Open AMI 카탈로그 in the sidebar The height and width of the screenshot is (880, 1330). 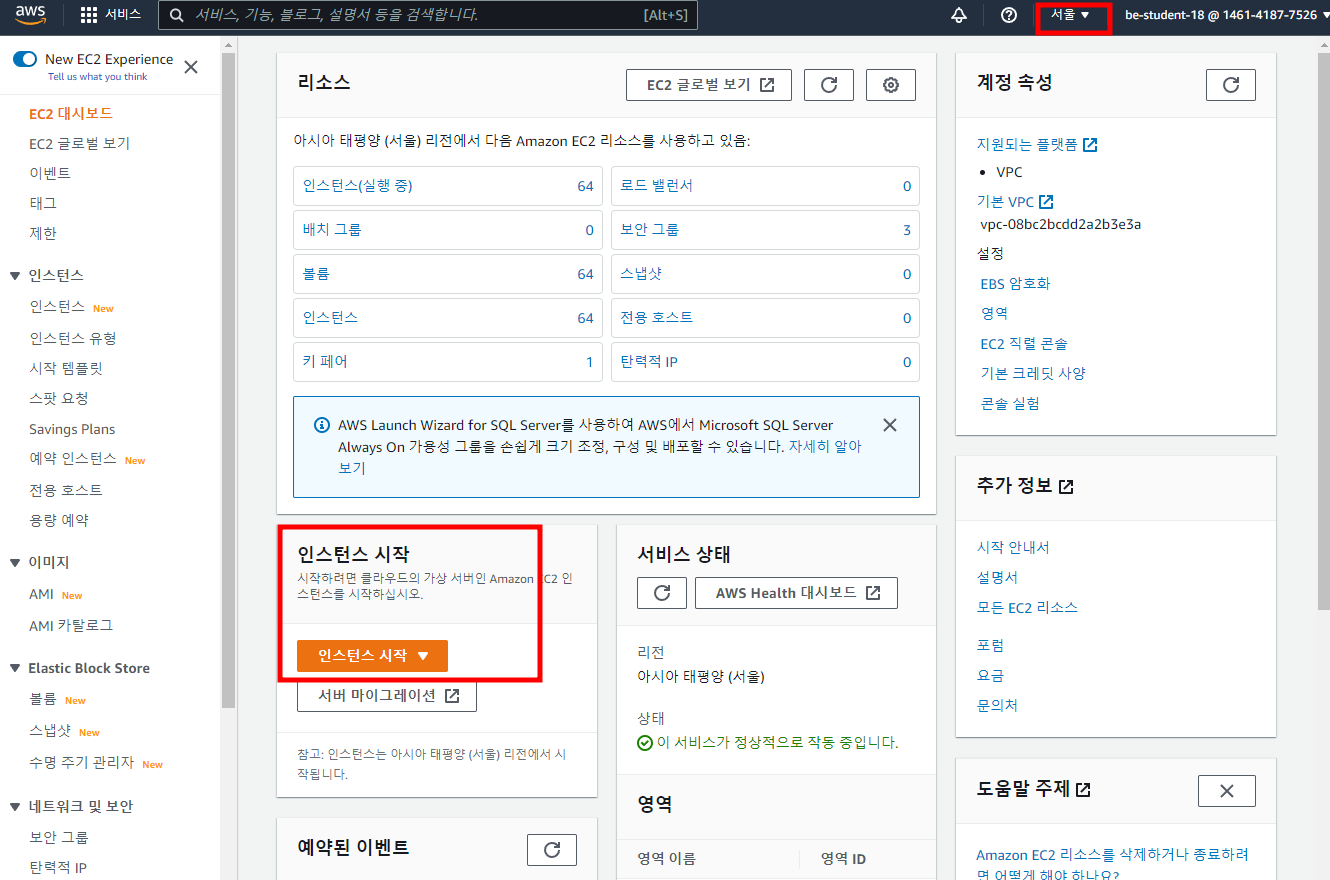coord(71,625)
